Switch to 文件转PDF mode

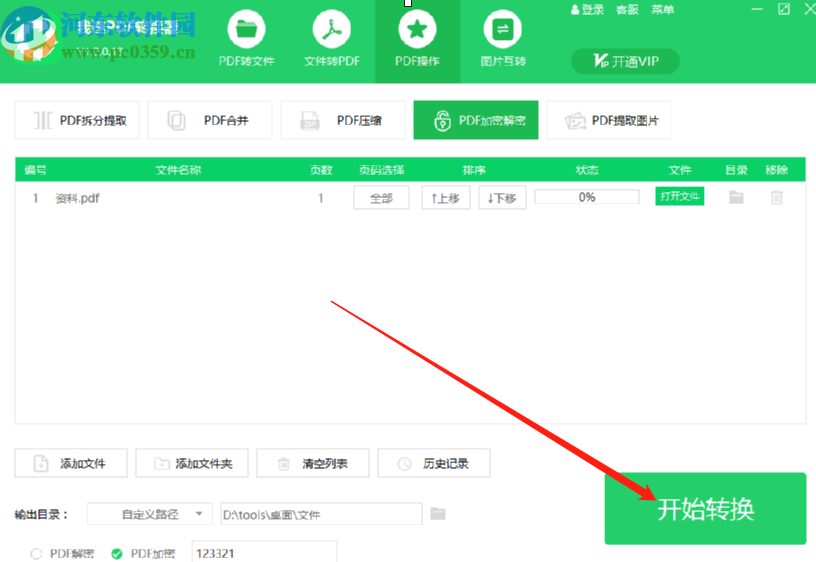coord(332,41)
